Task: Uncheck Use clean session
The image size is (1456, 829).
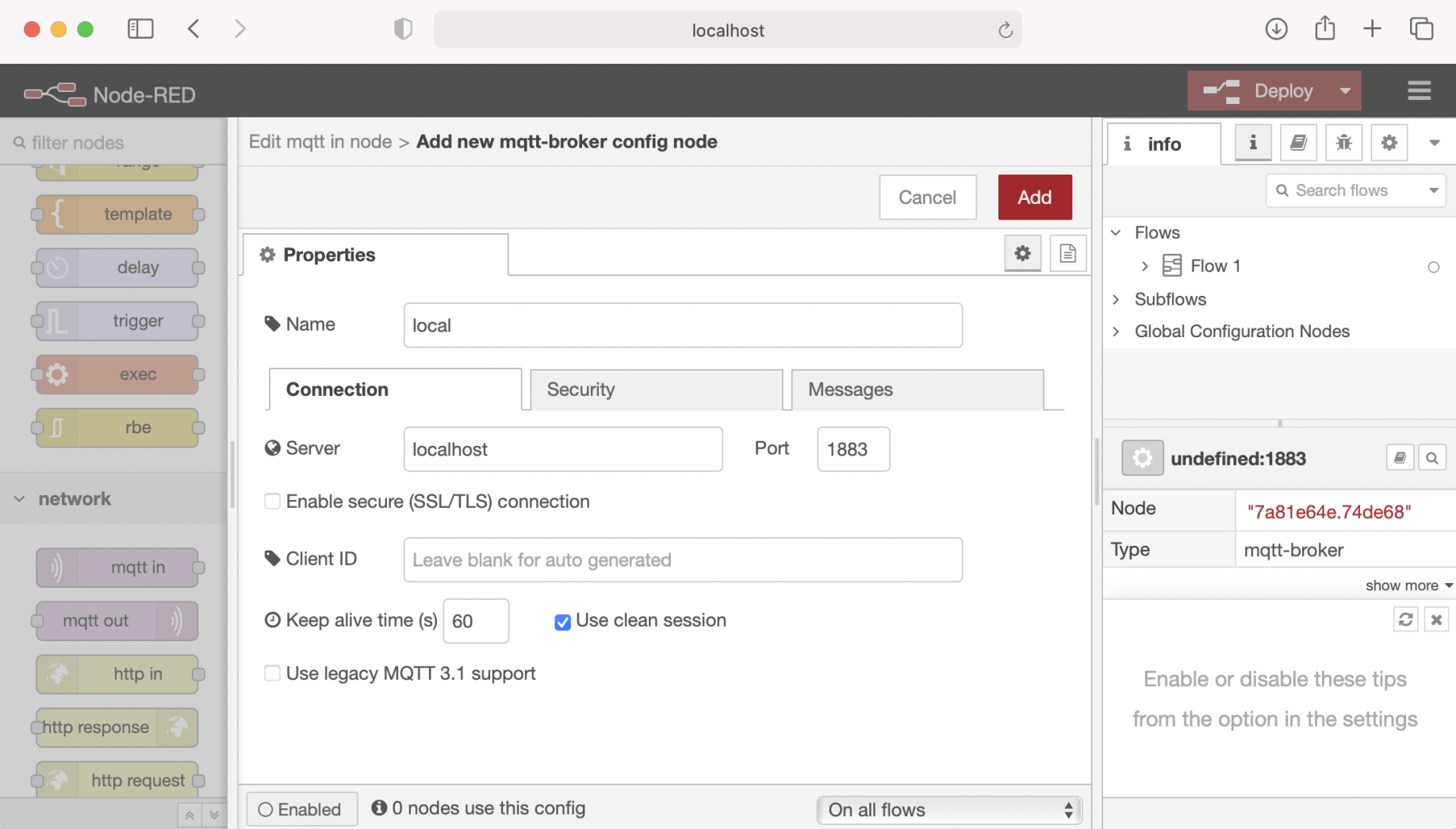Action: (x=562, y=622)
